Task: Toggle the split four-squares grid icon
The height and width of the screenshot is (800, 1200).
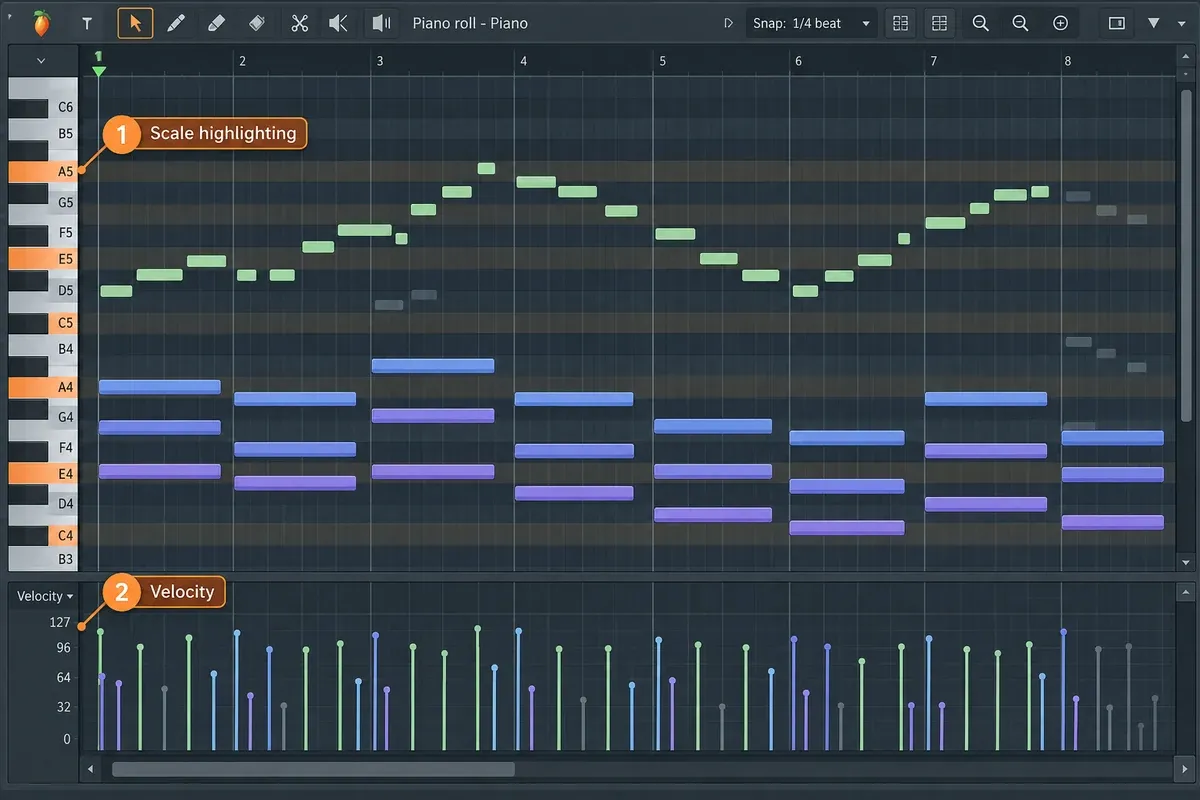Action: 900,23
